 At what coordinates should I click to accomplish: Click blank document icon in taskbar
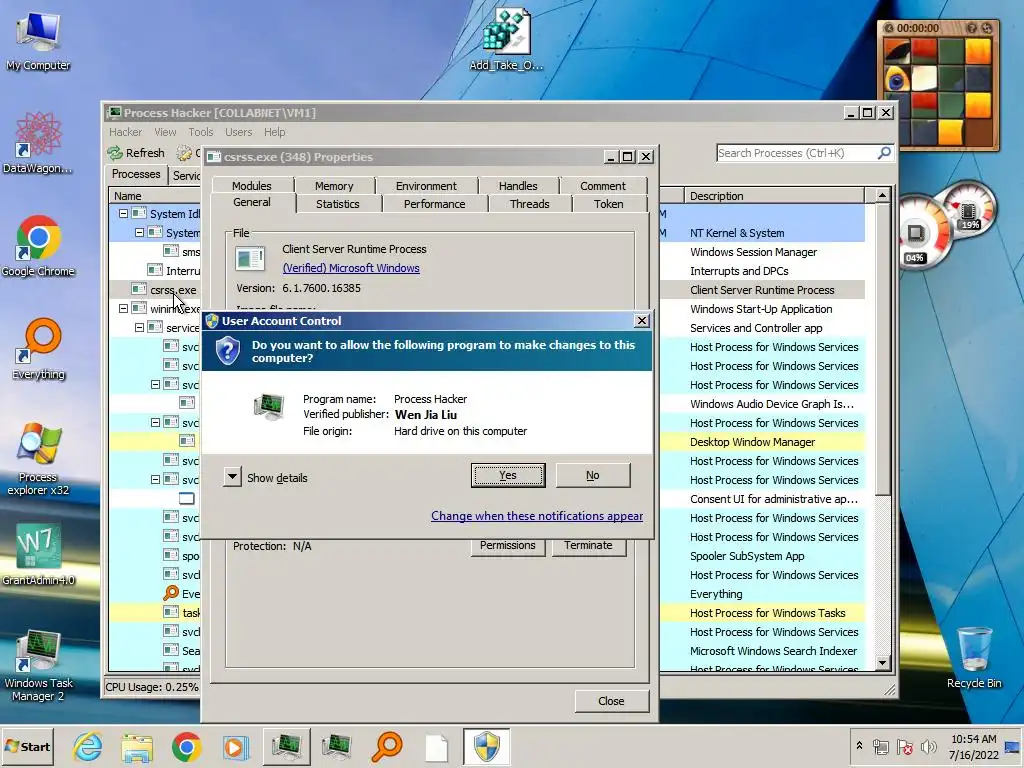[436, 746]
